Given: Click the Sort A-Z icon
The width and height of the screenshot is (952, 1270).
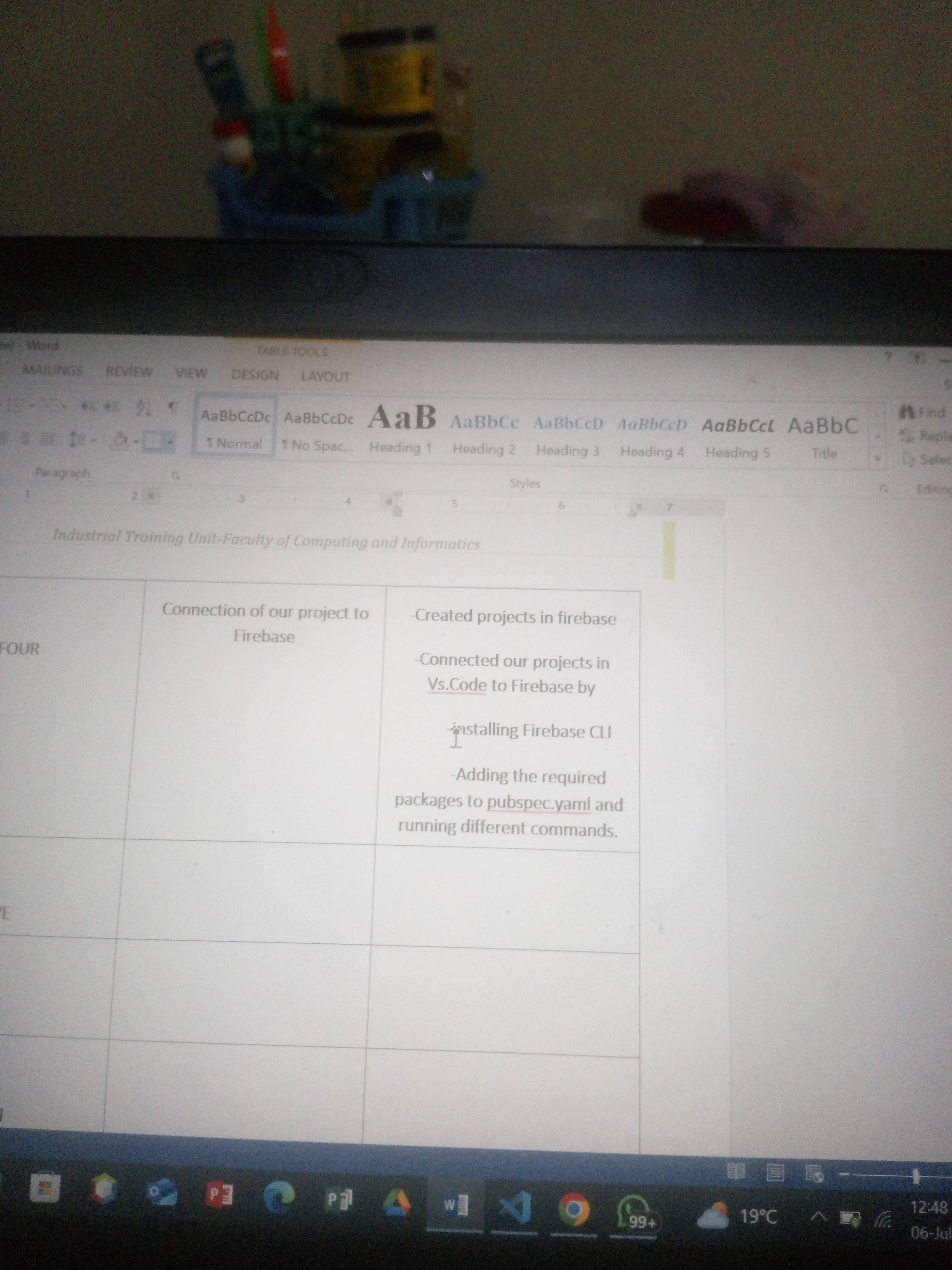Looking at the screenshot, I should [142, 408].
